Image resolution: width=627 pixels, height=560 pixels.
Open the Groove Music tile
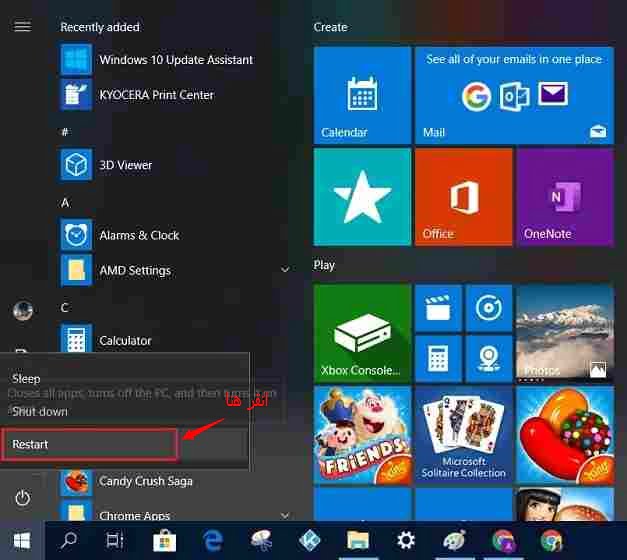[489, 308]
